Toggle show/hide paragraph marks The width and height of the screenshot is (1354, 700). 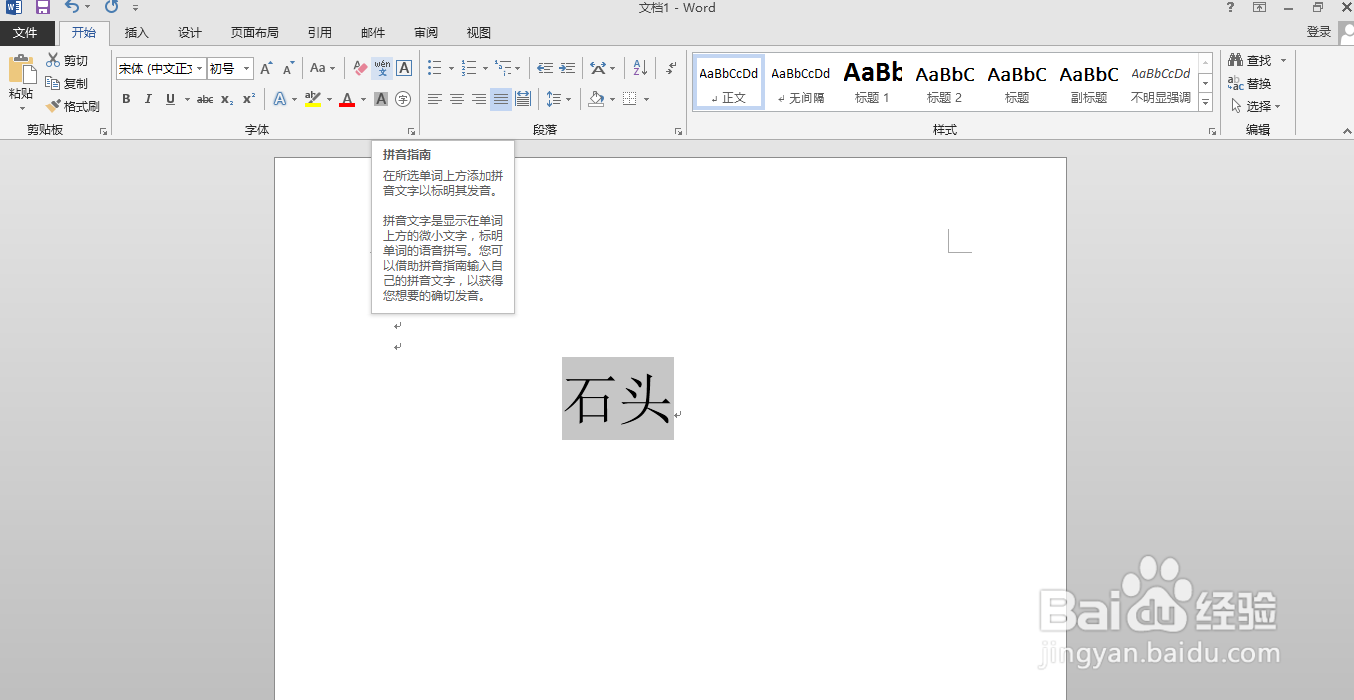[x=672, y=69]
